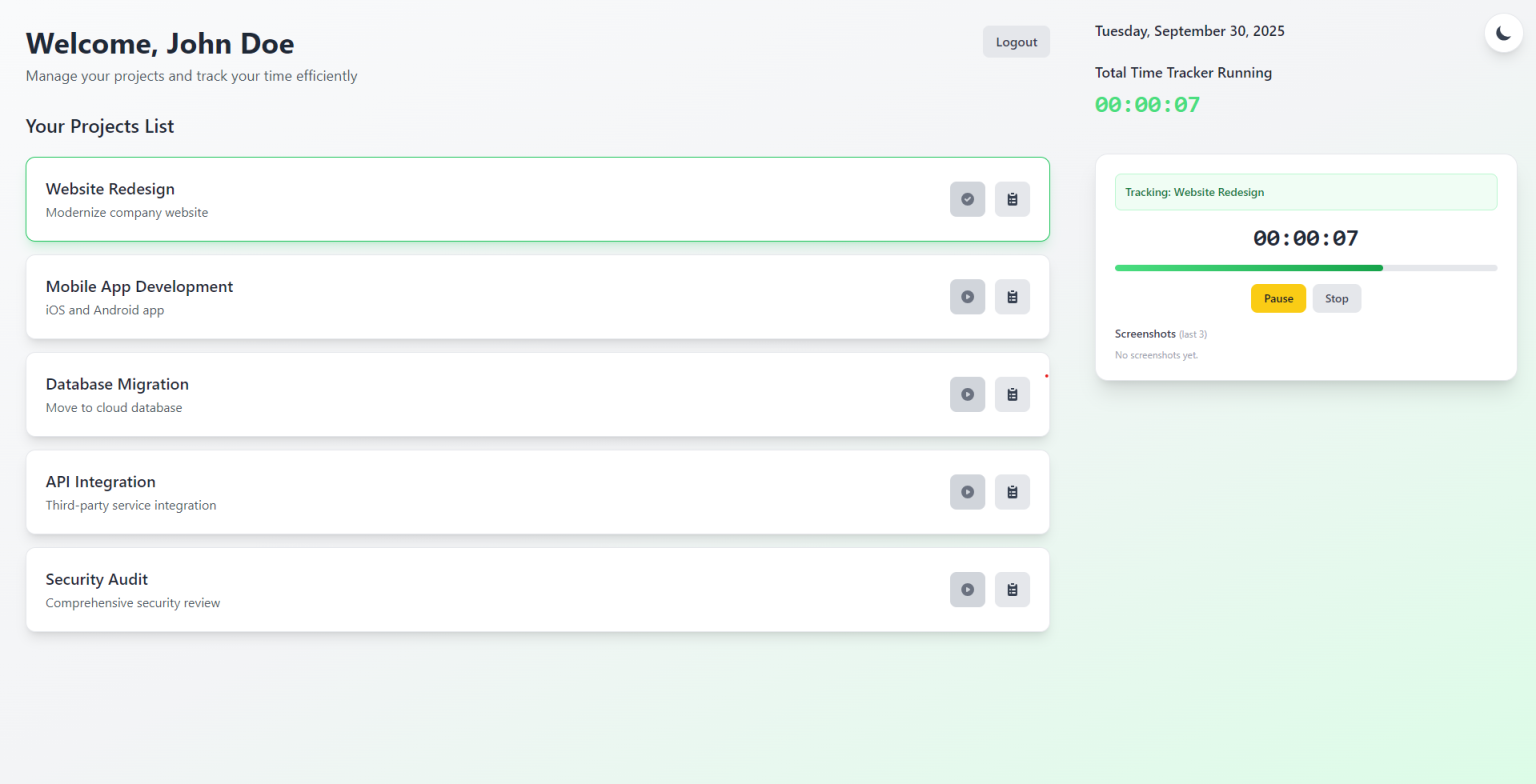This screenshot has width=1536, height=784.
Task: Click the Total Time Tracker counter
Action: point(1146,104)
